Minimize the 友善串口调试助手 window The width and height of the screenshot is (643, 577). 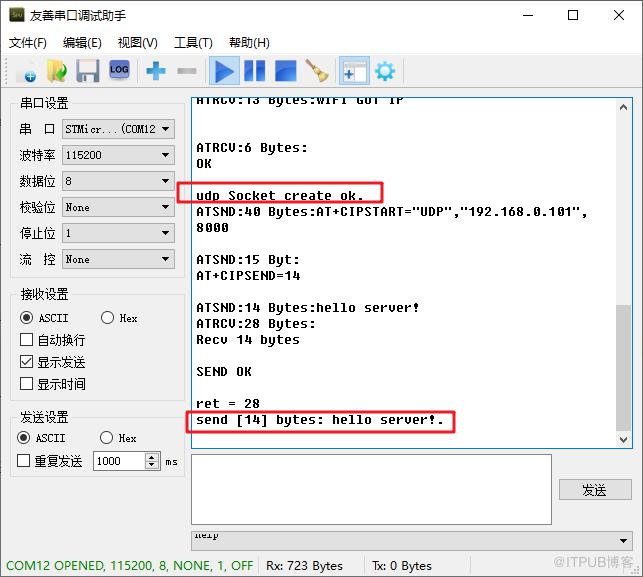[528, 16]
